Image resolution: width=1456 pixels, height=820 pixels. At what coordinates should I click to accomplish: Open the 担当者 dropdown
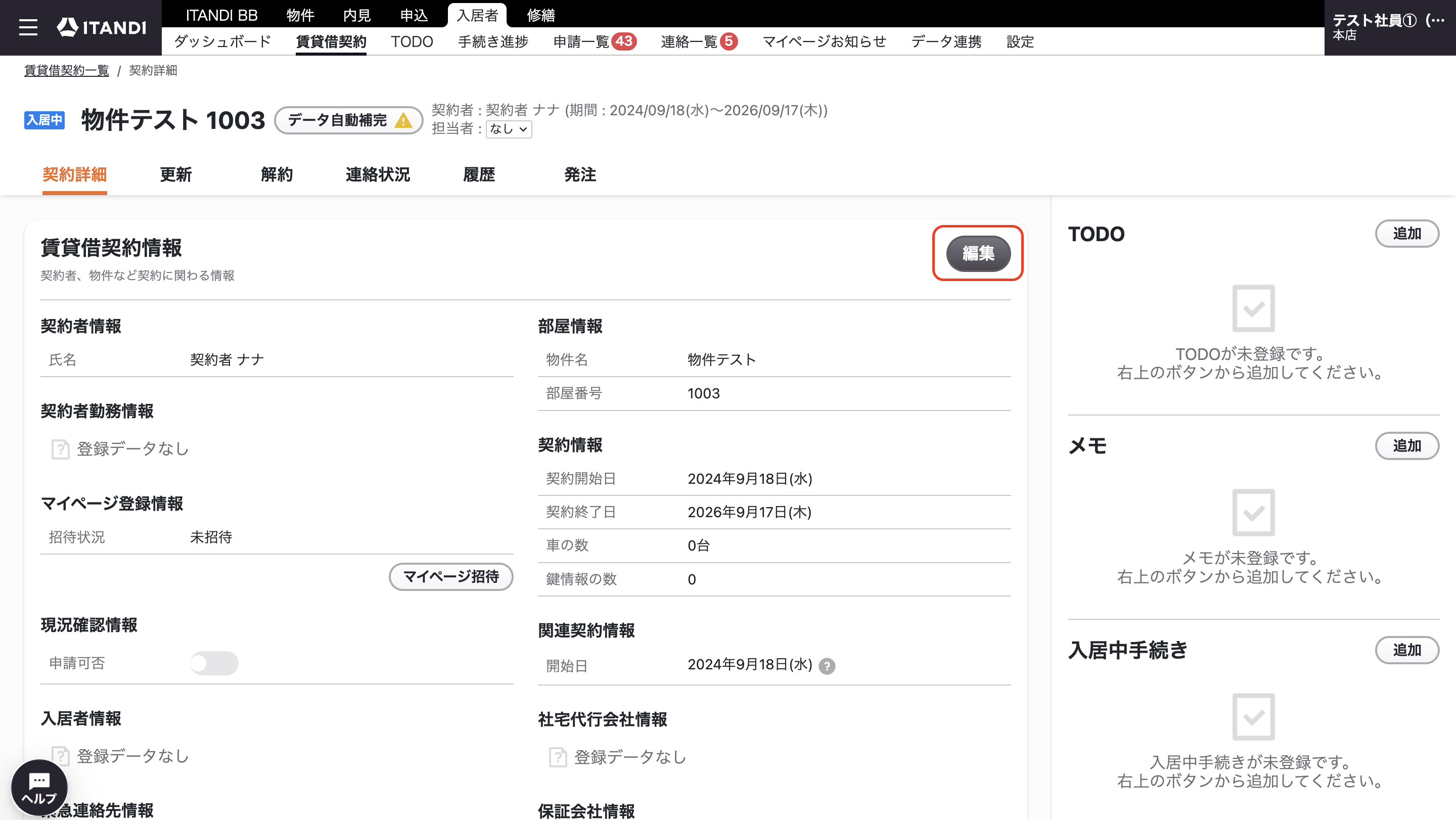click(509, 129)
